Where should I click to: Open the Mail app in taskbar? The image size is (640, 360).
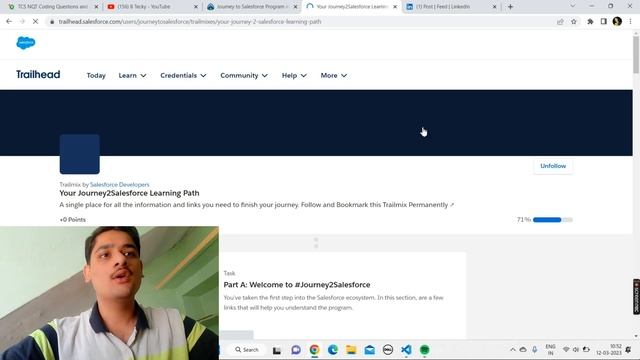click(x=370, y=350)
